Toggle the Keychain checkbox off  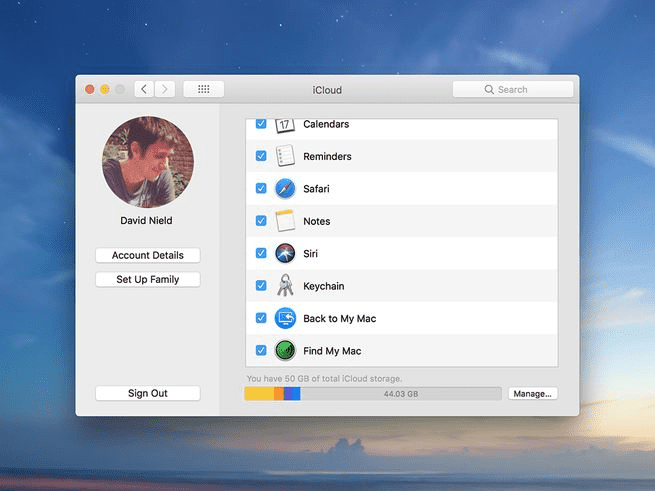pyautogui.click(x=261, y=286)
